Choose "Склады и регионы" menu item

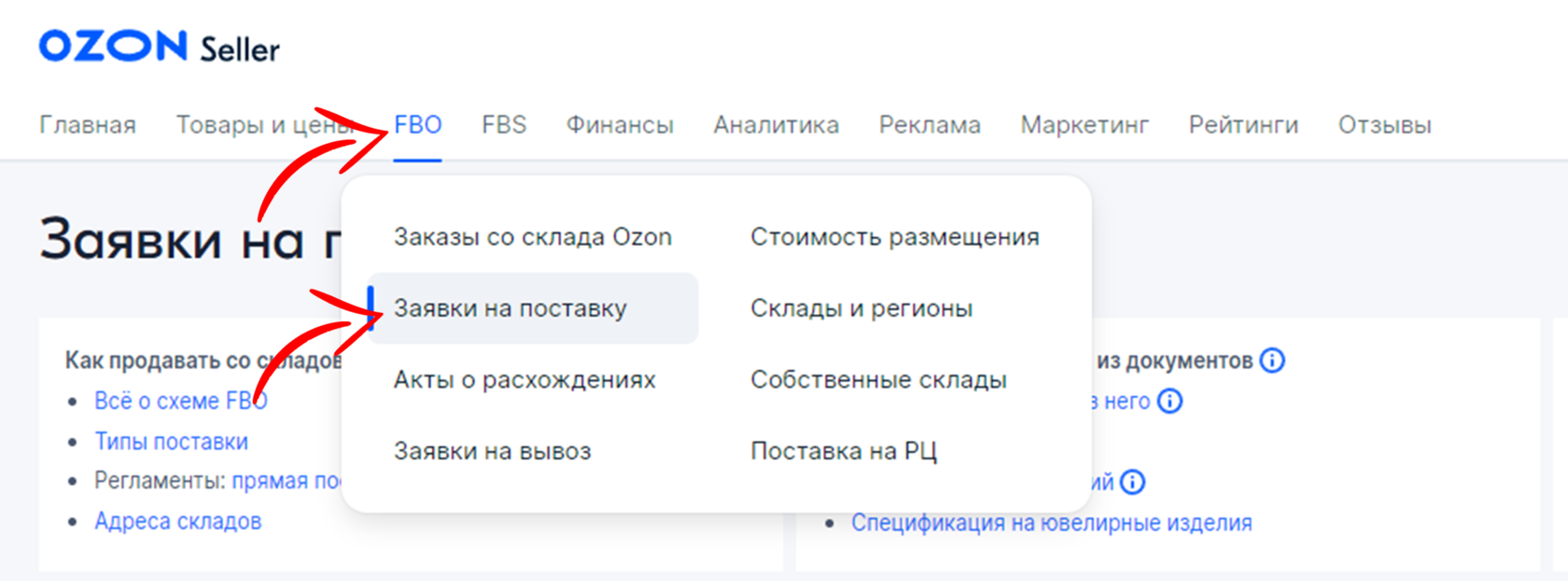(861, 308)
